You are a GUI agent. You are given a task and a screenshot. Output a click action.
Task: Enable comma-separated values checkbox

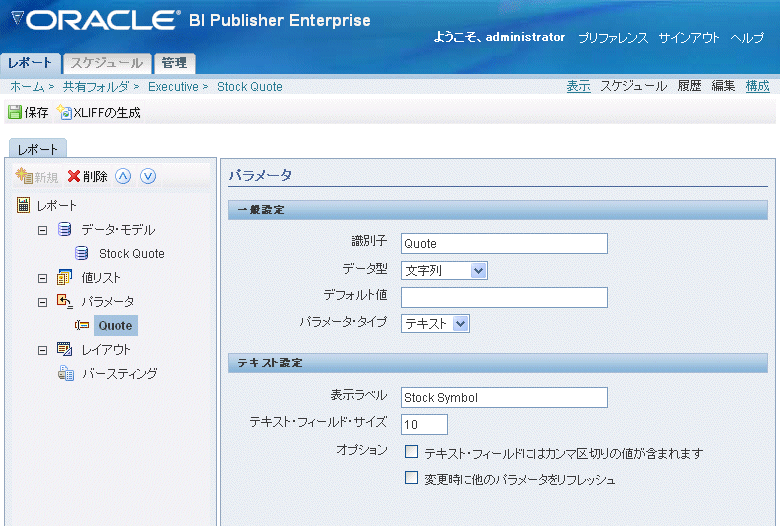[x=411, y=451]
